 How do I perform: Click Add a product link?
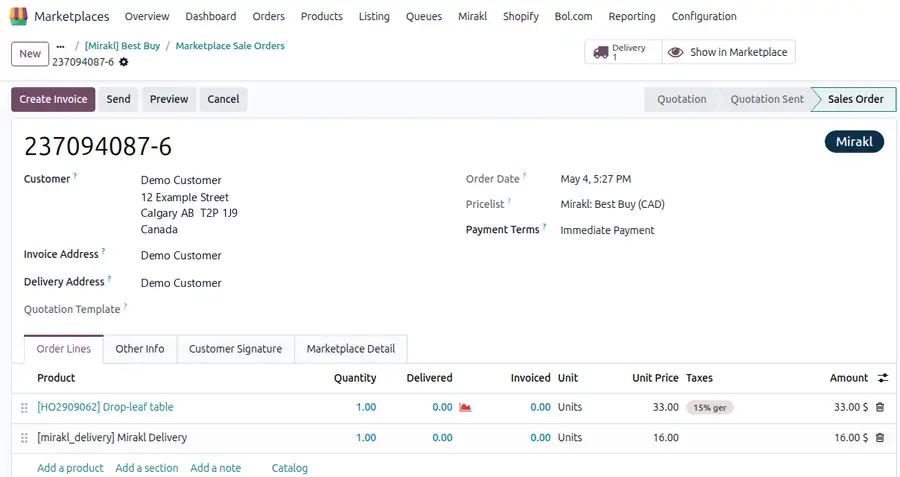(70, 468)
